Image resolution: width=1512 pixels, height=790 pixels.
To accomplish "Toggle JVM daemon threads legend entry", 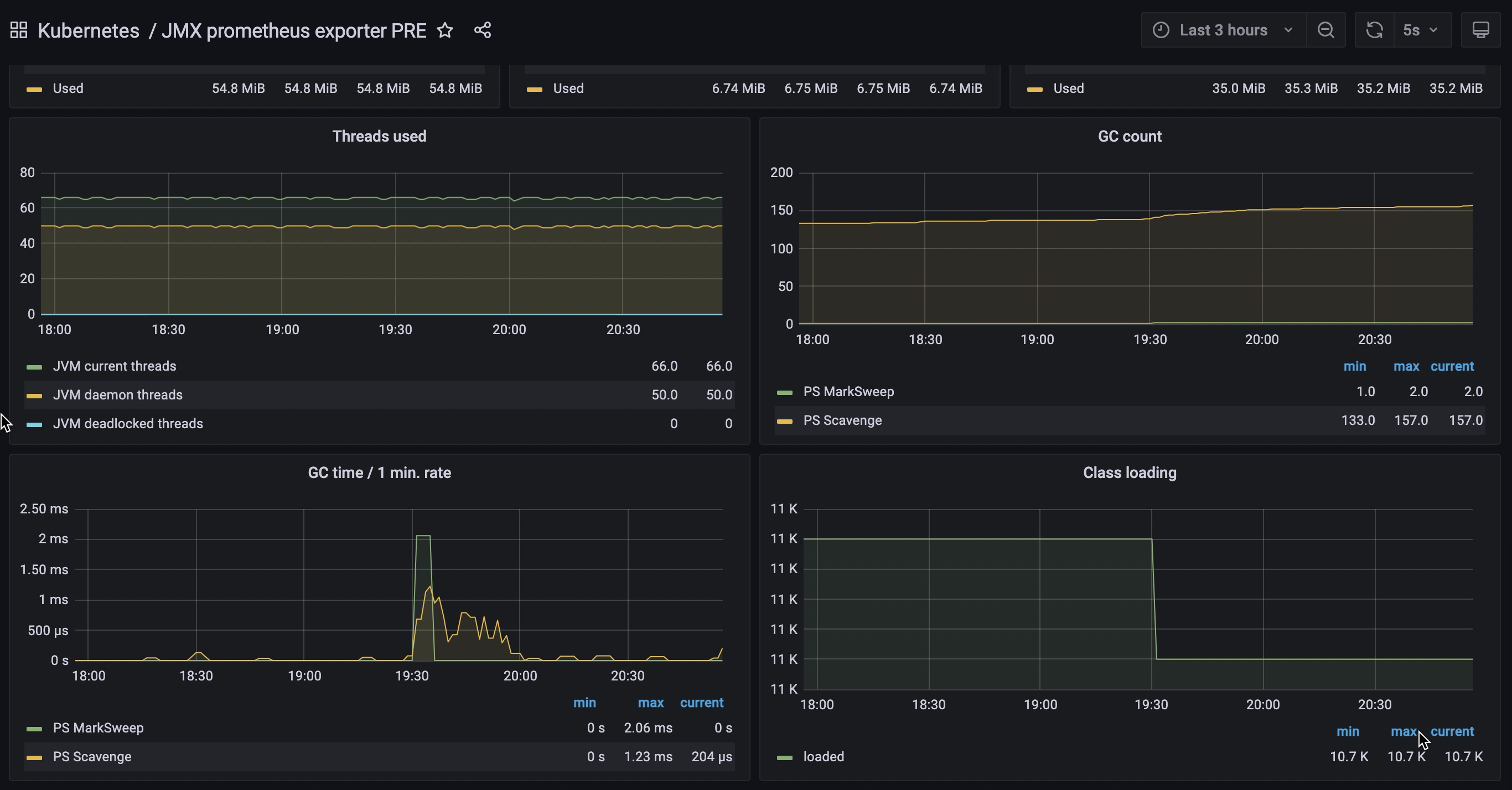I will click(x=117, y=395).
